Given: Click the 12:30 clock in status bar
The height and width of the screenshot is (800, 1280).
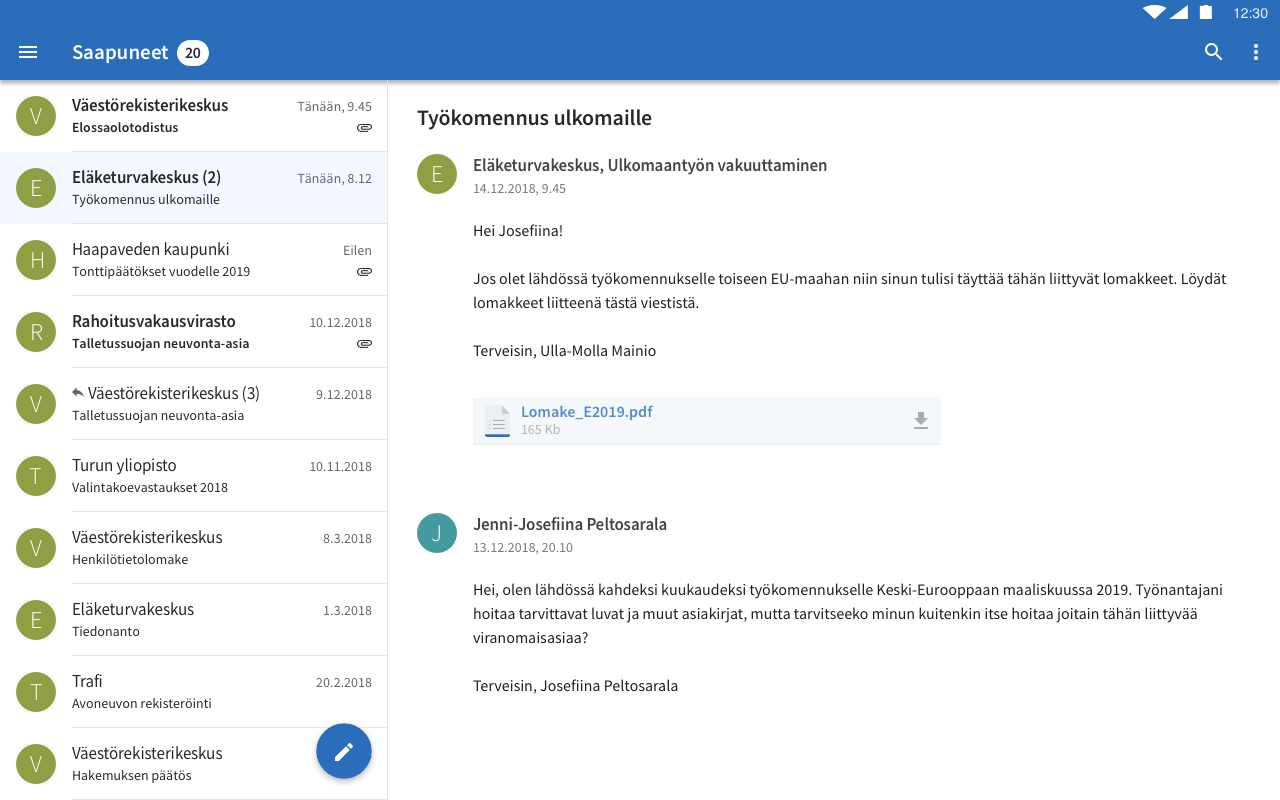Looking at the screenshot, I should 1250,13.
